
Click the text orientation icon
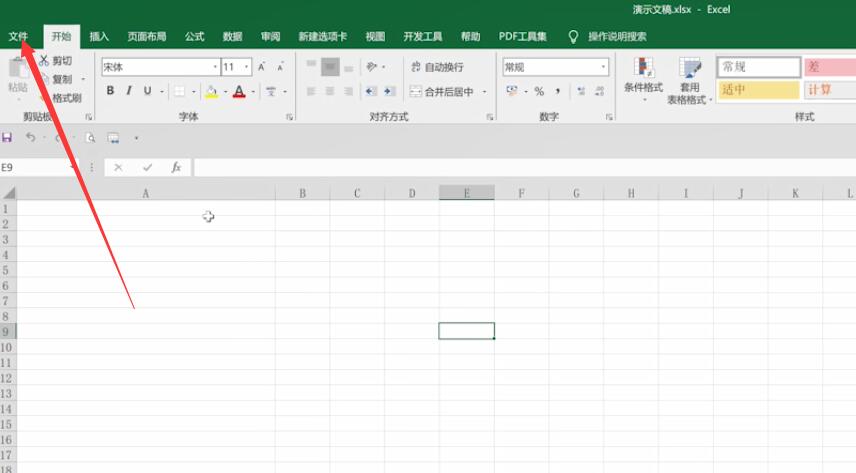pyautogui.click(x=372, y=67)
